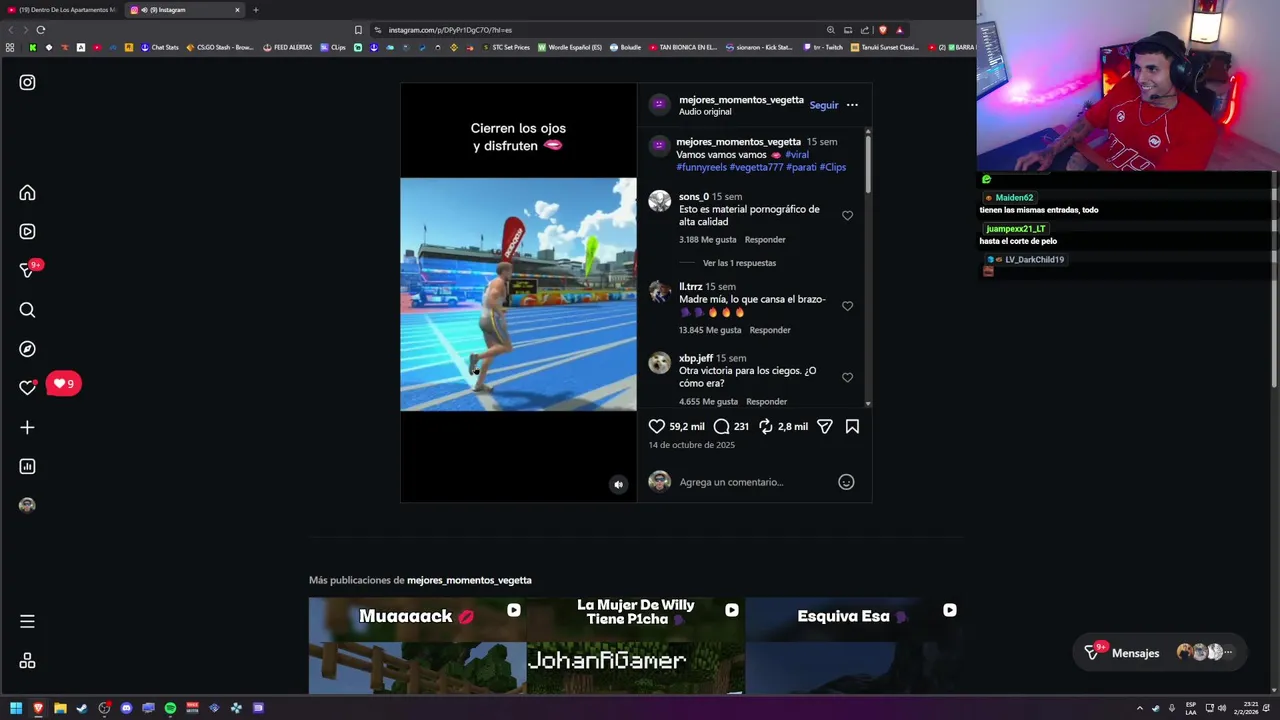Viewport: 1280px width, 720px height.
Task: Open notifications with the heart sidebar icon
Action: [27, 388]
